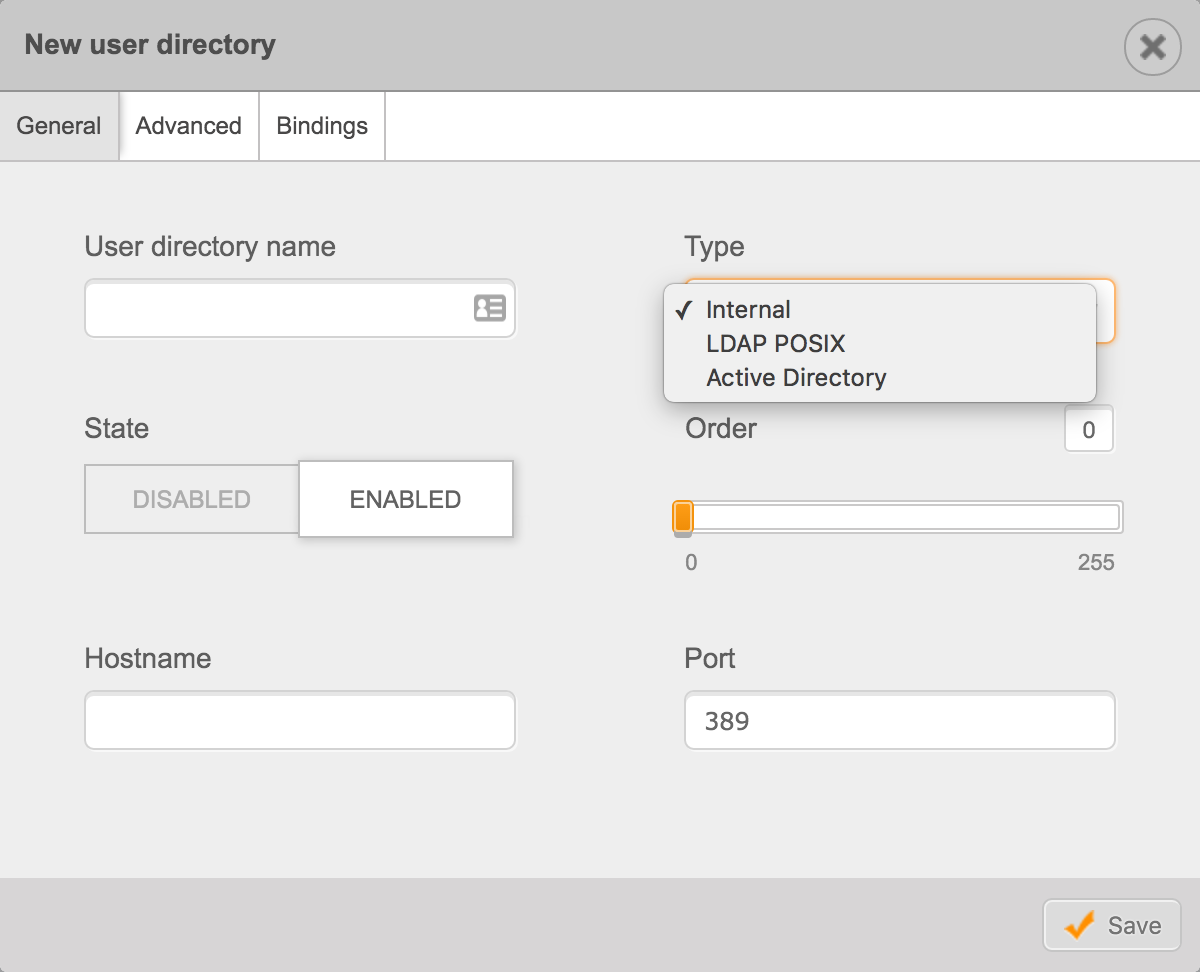The width and height of the screenshot is (1200, 972).
Task: Close the New user directory dialog
Action: 1152,47
